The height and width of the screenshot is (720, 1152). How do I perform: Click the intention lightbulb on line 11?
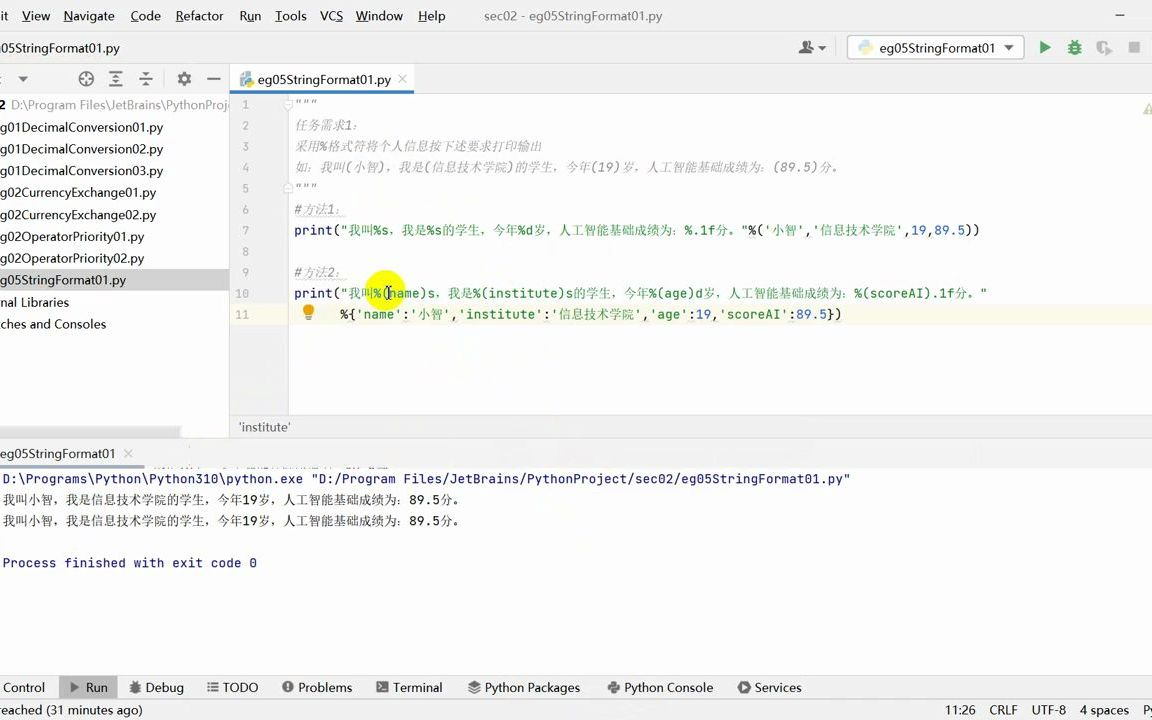308,313
